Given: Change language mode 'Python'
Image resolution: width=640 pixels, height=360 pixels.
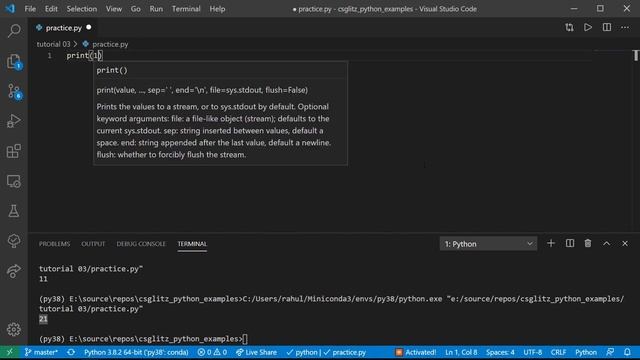Looking at the screenshot, I should pyautogui.click(x=586, y=352).
